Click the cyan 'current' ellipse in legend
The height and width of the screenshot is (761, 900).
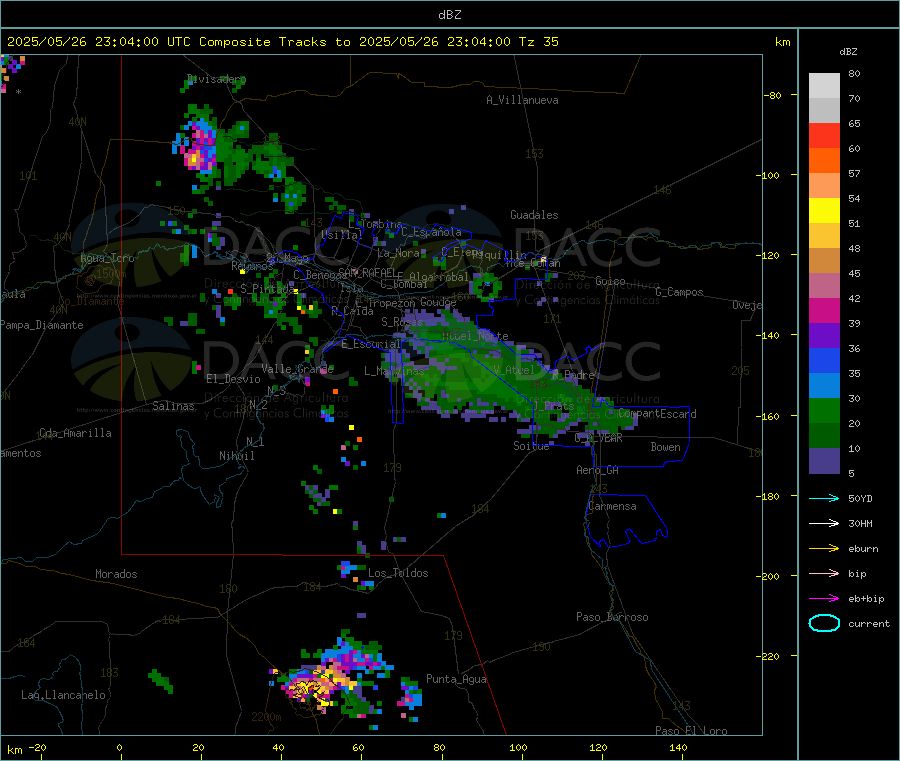point(824,623)
